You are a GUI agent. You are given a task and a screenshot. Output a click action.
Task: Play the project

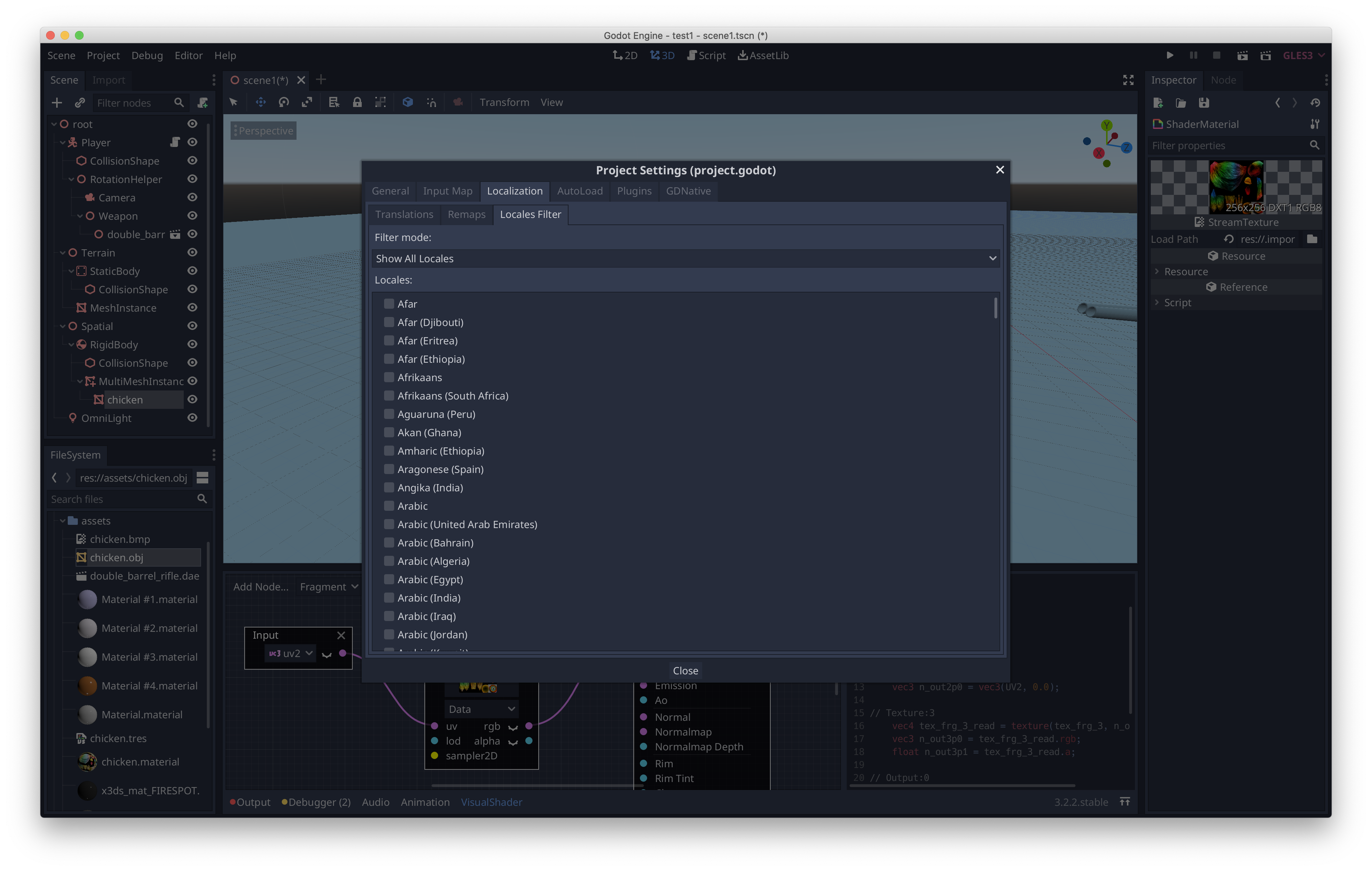[1170, 55]
